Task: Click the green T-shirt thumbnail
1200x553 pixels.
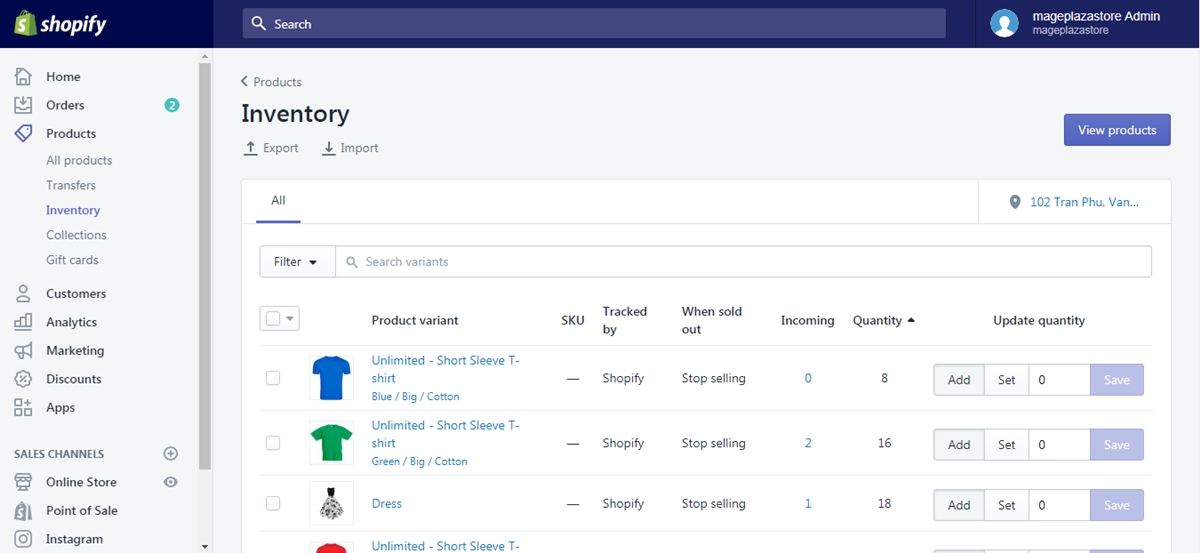Action: click(331, 443)
